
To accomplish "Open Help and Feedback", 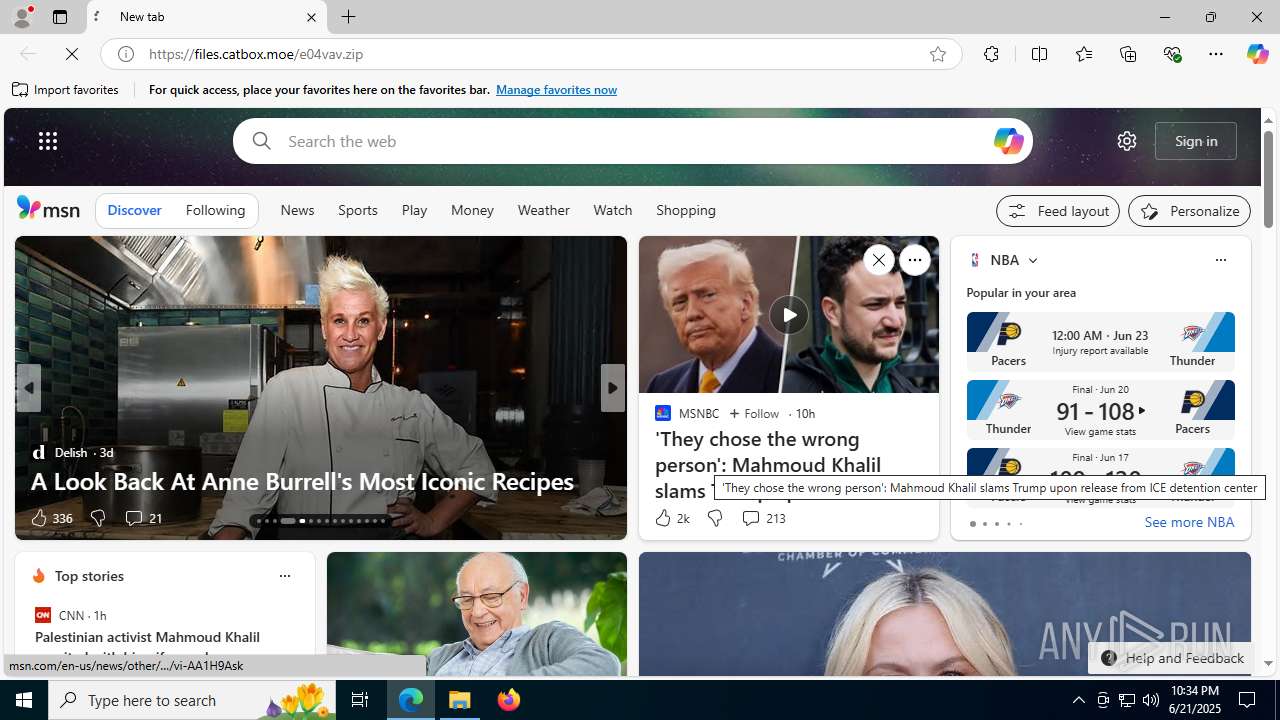I will coord(1171,658).
